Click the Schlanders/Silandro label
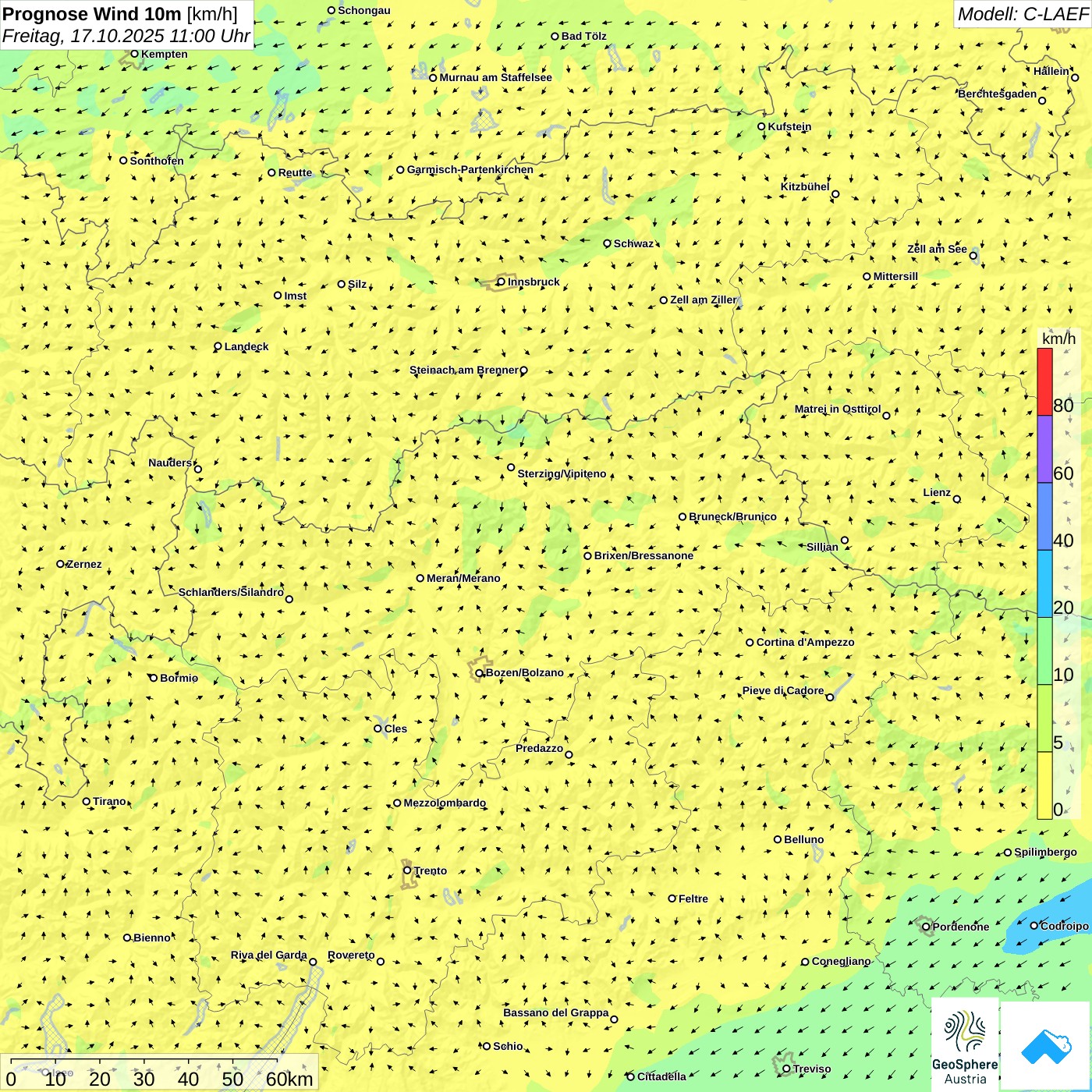1092x1092 pixels. (x=231, y=592)
